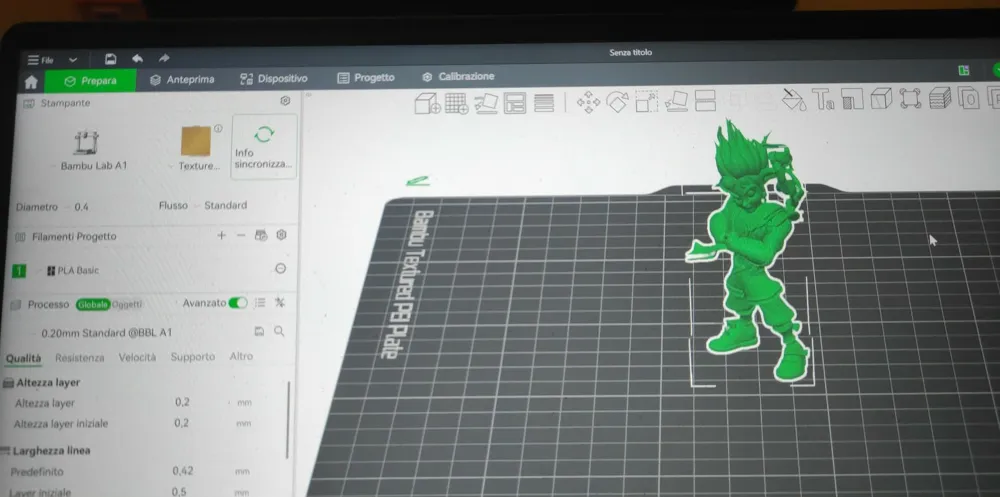Switch to the Progetto tab
The image size is (1000, 497).
(x=366, y=77)
